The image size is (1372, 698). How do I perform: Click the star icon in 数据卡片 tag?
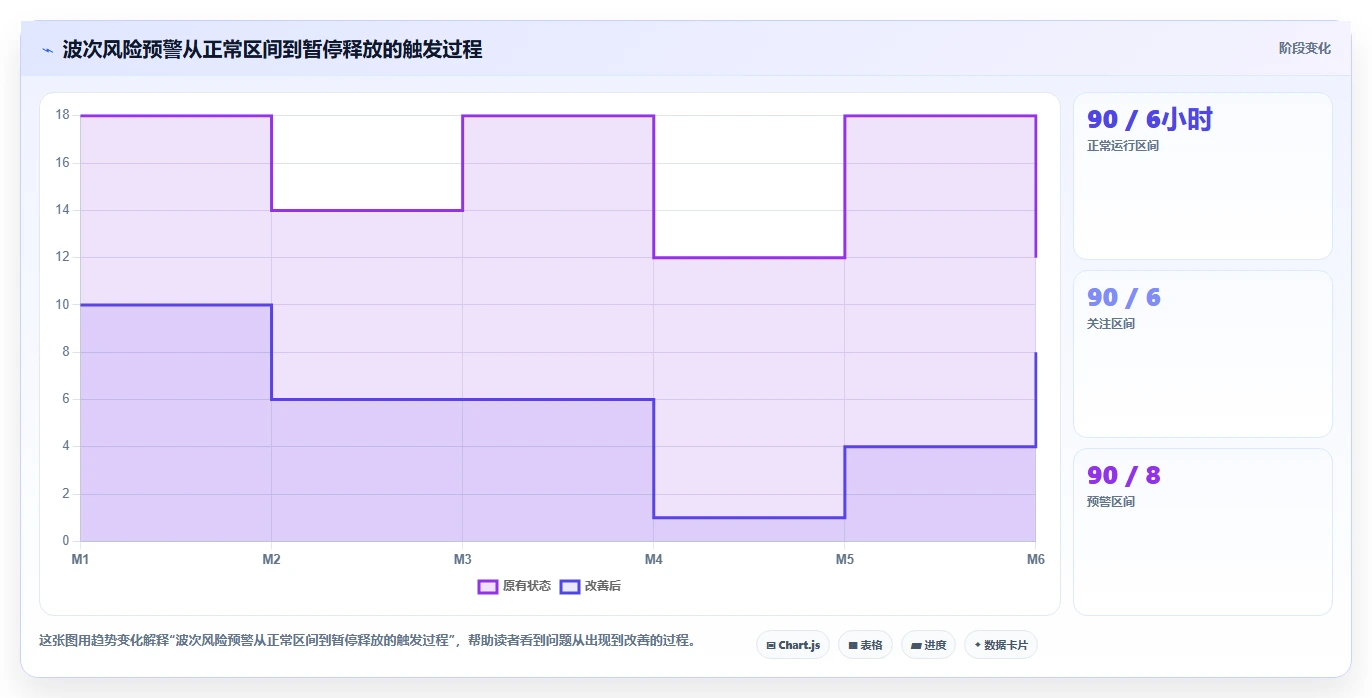[977, 645]
